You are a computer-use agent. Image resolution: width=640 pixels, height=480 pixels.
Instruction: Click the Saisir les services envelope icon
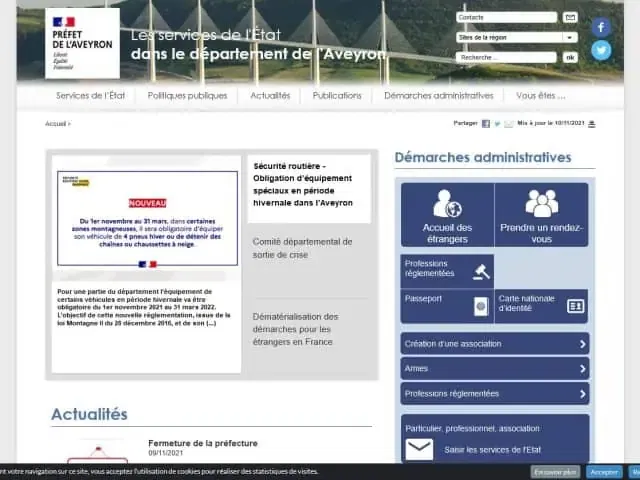tap(420, 450)
